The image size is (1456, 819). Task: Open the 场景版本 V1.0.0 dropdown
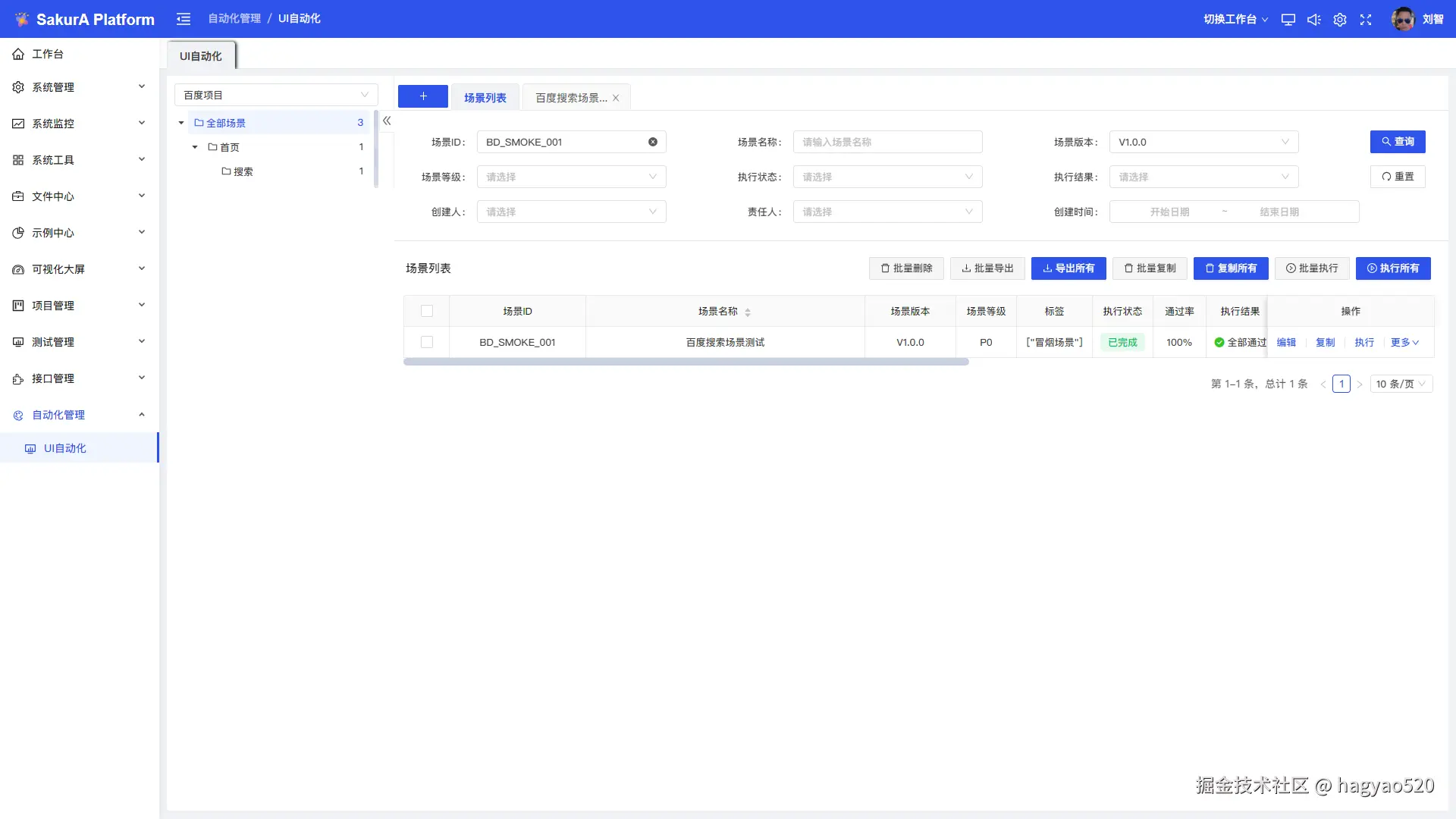click(1203, 142)
